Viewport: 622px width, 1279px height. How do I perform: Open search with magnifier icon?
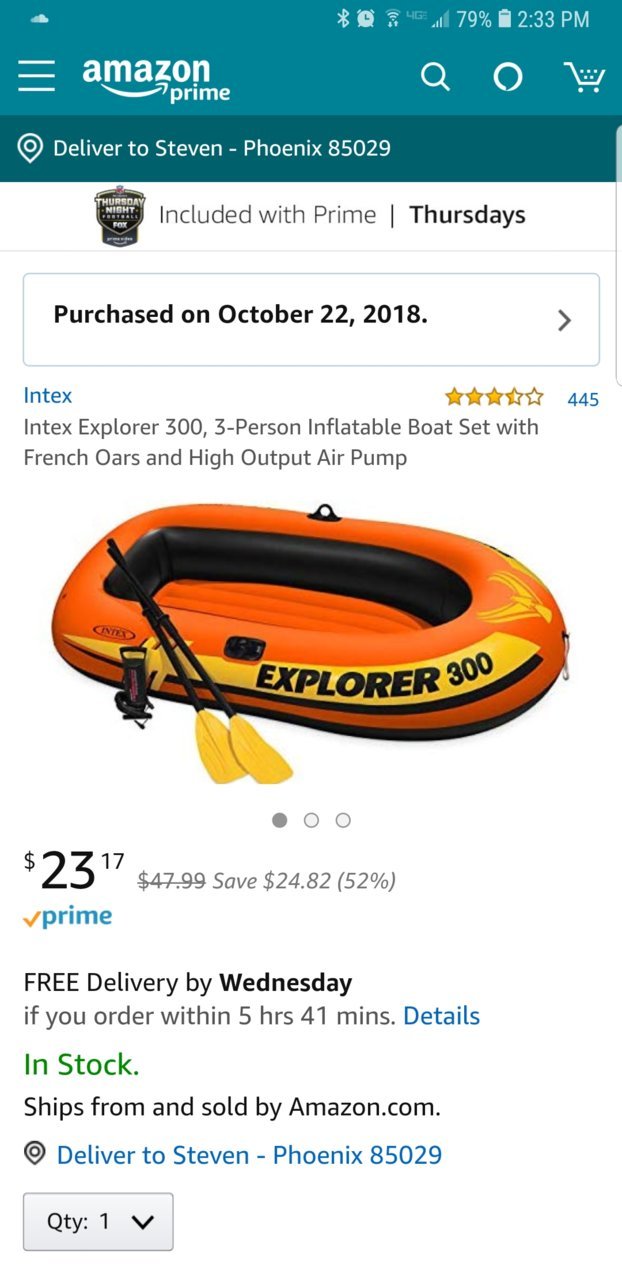coord(435,77)
